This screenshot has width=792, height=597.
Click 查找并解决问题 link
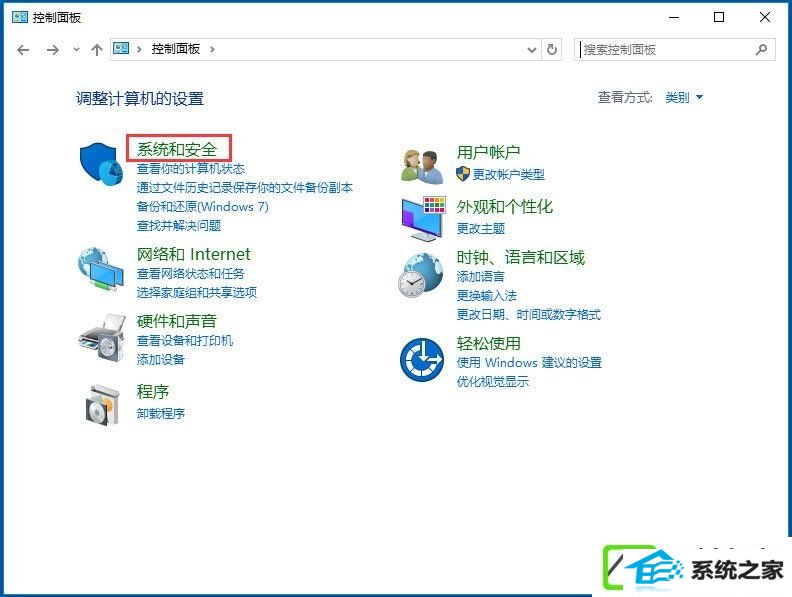pos(179,226)
